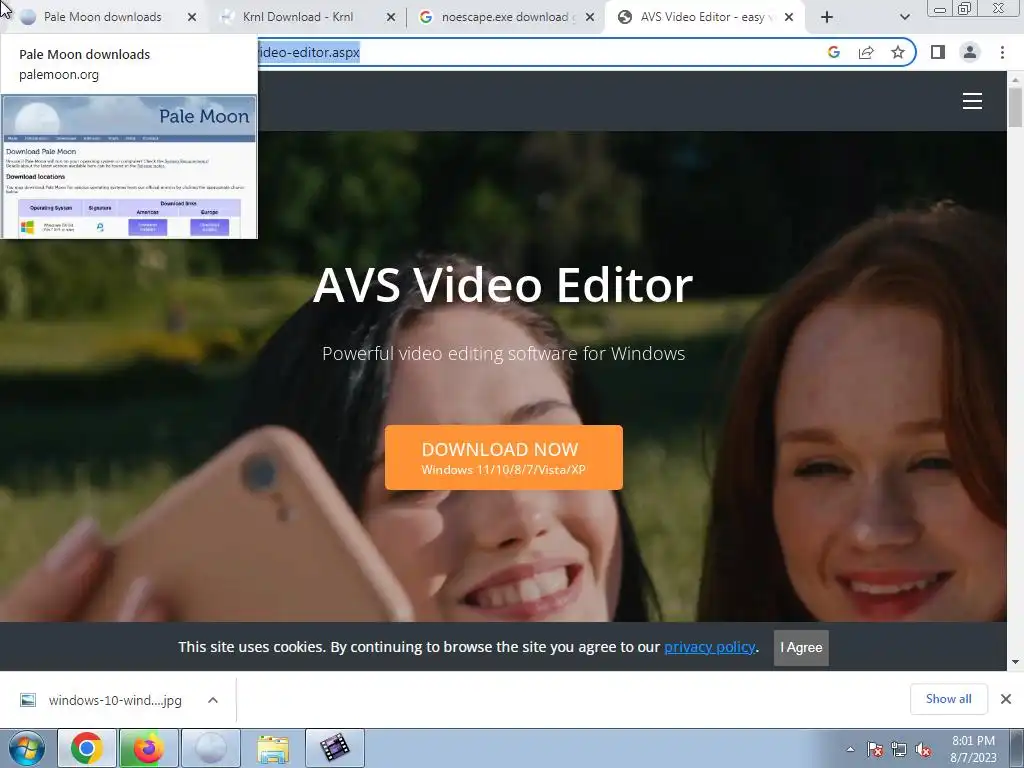Click the AVS Video Editor heading
This screenshot has width=1024, height=768.
coord(503,285)
